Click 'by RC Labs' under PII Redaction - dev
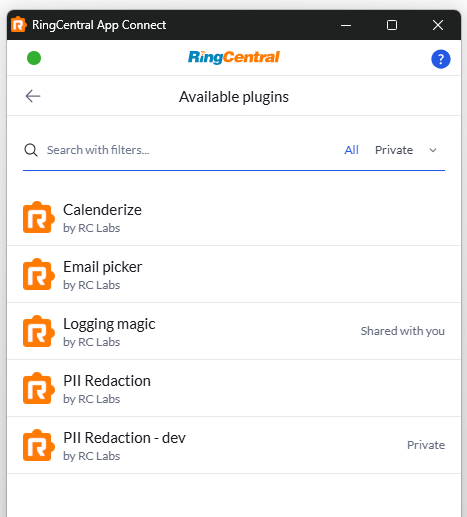Viewport: 467px width, 517px height. coord(92,456)
